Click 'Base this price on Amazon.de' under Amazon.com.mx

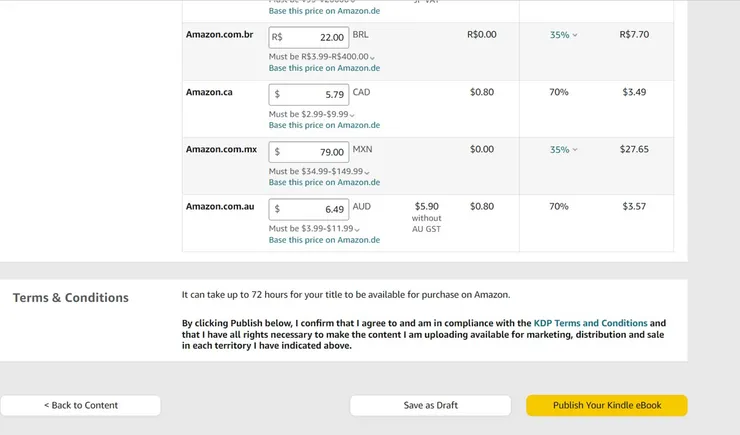point(324,182)
